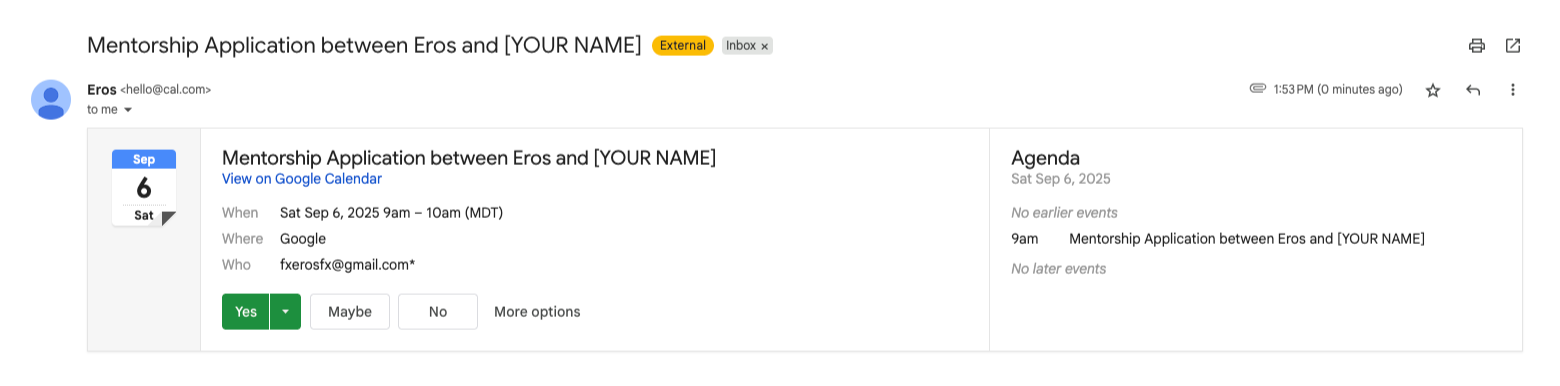The height and width of the screenshot is (386, 1560).
Task: Decline the invitation with No
Action: click(x=438, y=312)
